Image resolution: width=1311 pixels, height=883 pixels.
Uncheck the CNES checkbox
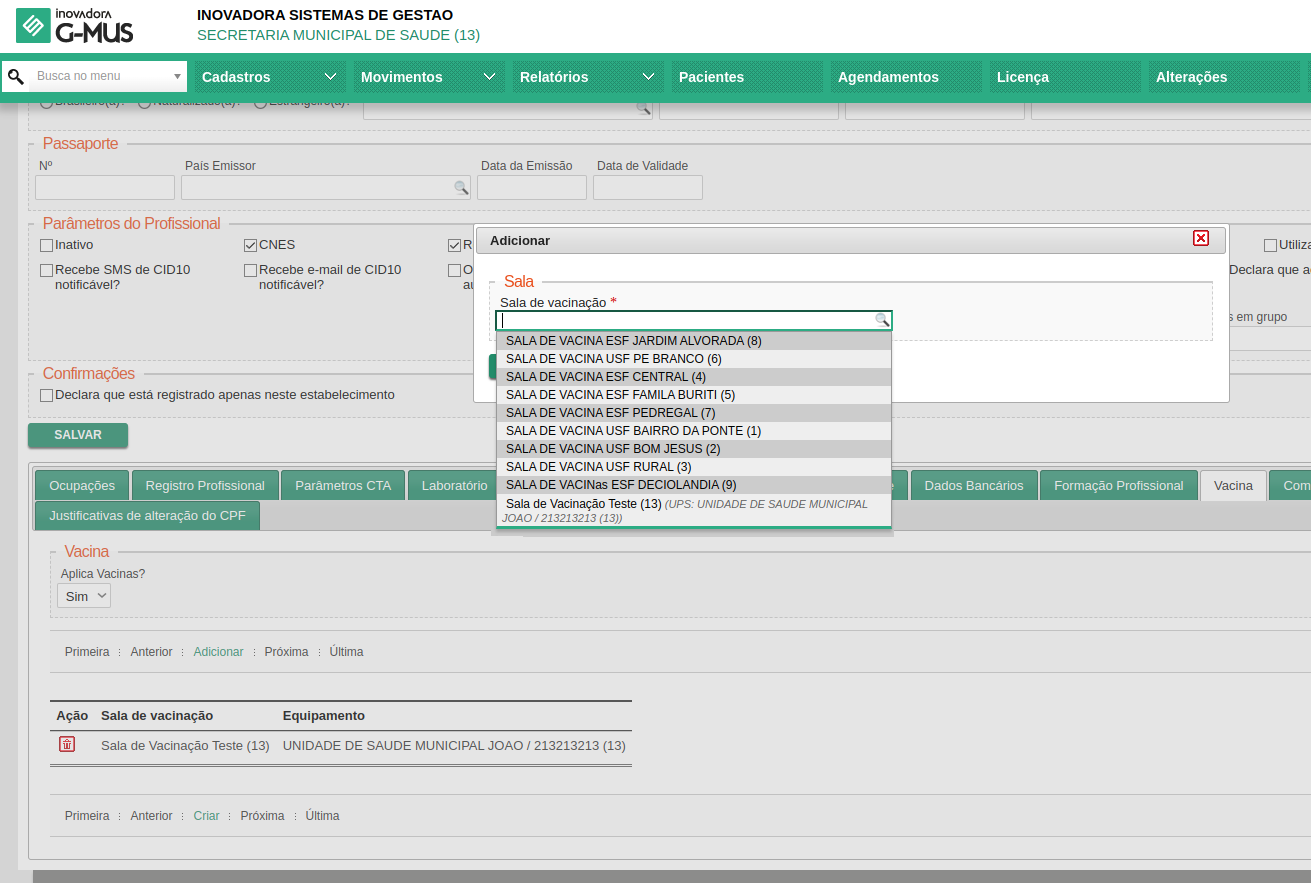tap(250, 245)
